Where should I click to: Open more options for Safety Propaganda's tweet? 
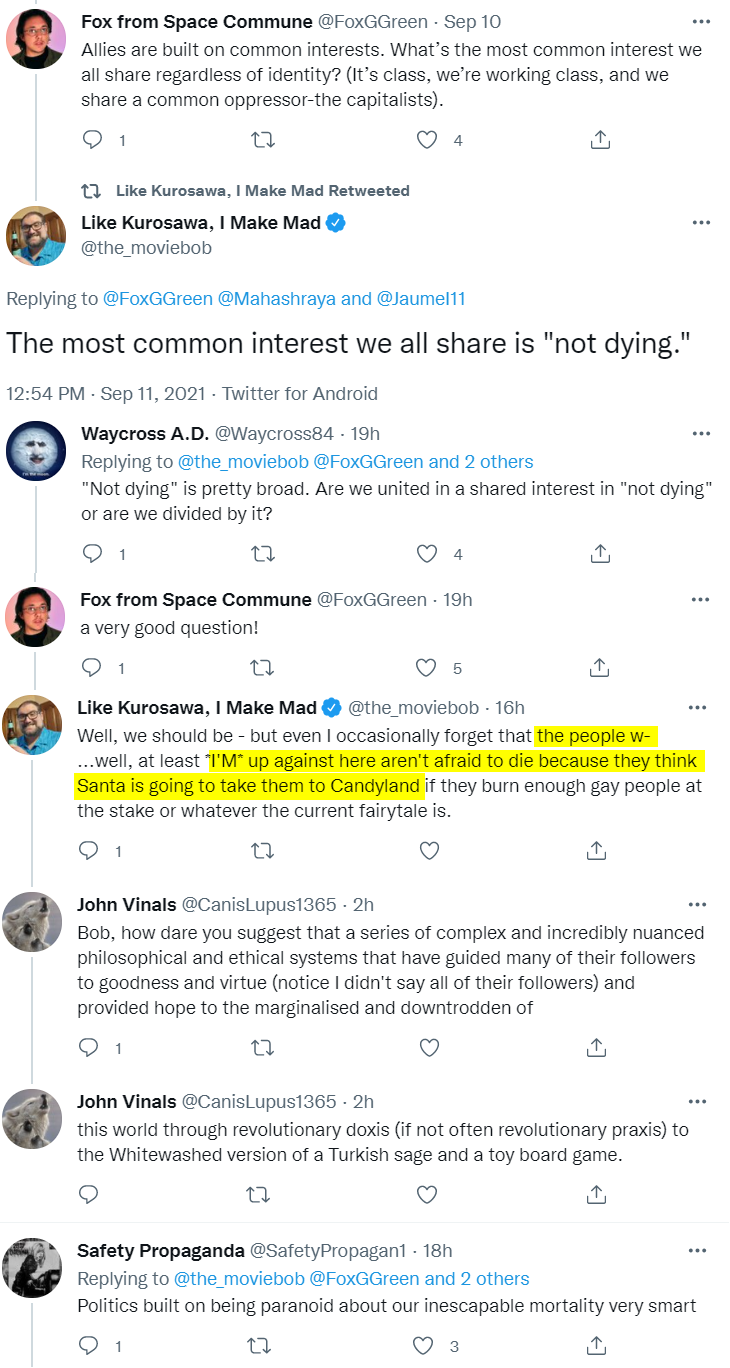pyautogui.click(x=701, y=1251)
